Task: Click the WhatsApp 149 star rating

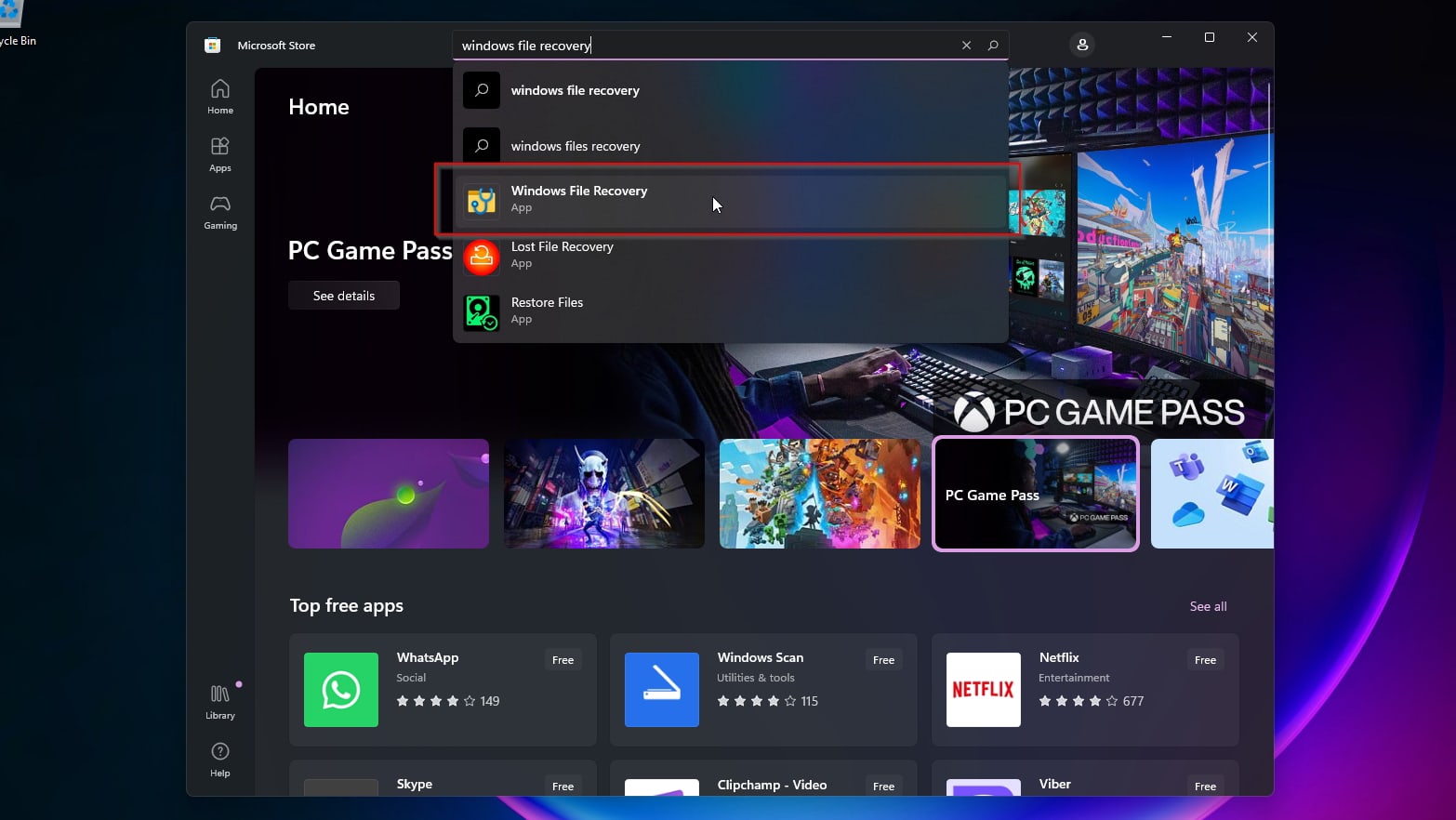Action: [x=448, y=701]
